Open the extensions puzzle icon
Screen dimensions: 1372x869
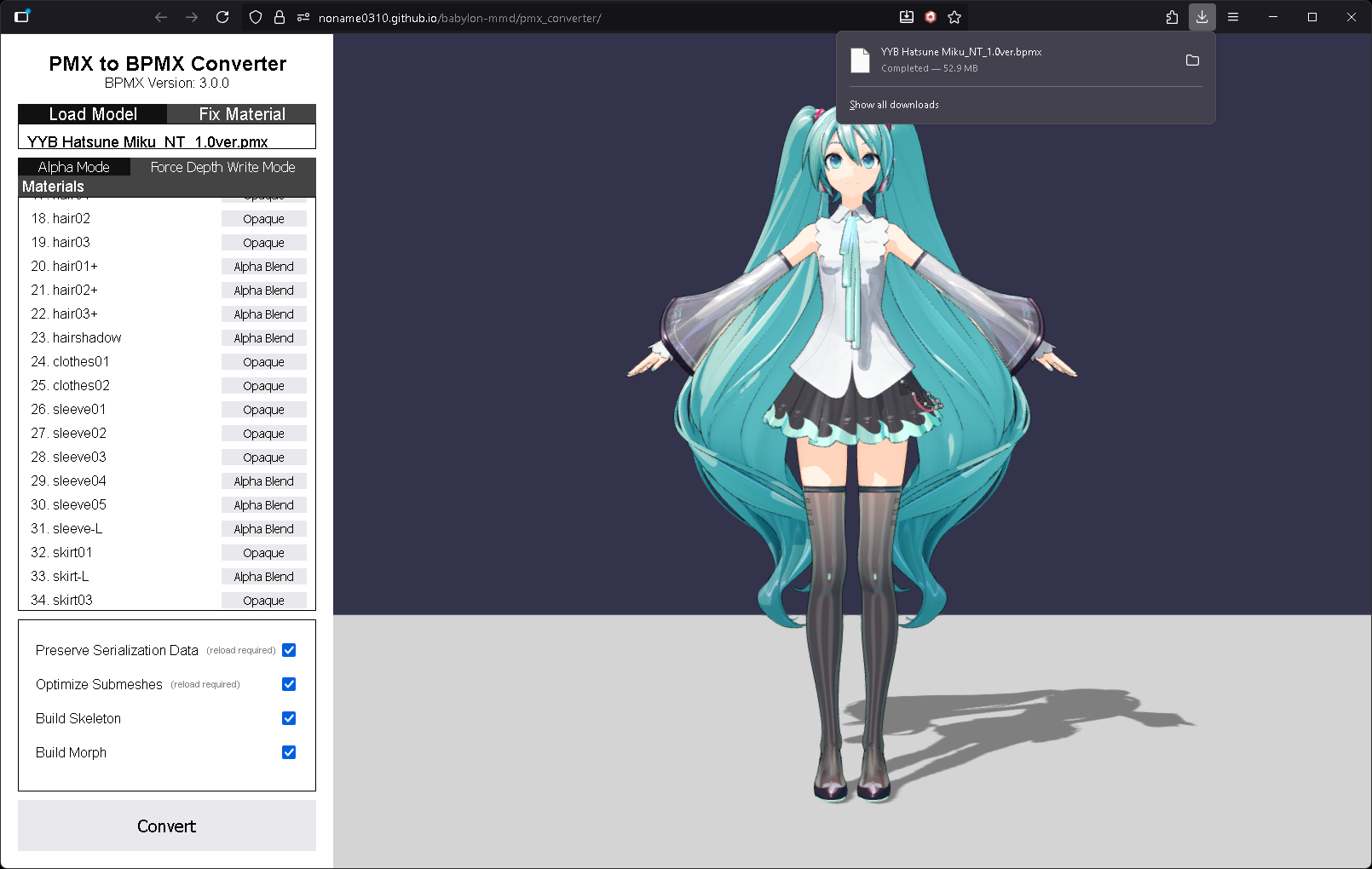pyautogui.click(x=1172, y=17)
